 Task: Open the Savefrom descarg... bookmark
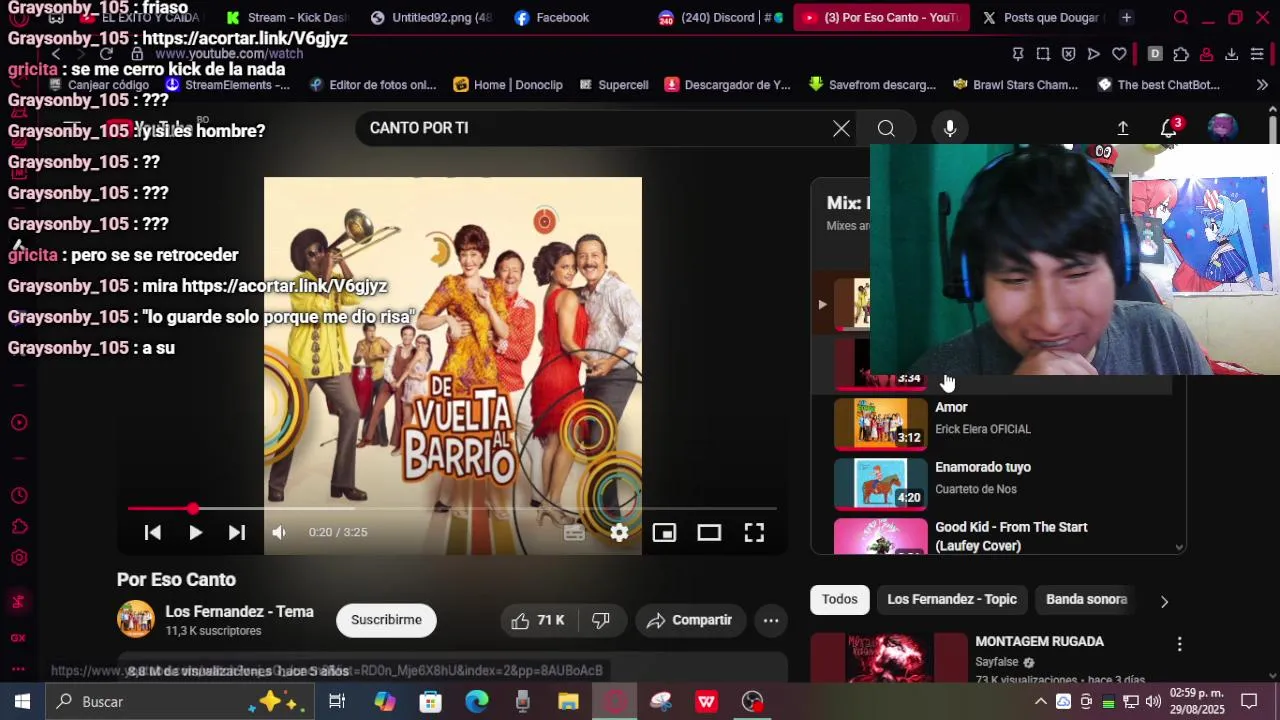pyautogui.click(x=872, y=85)
